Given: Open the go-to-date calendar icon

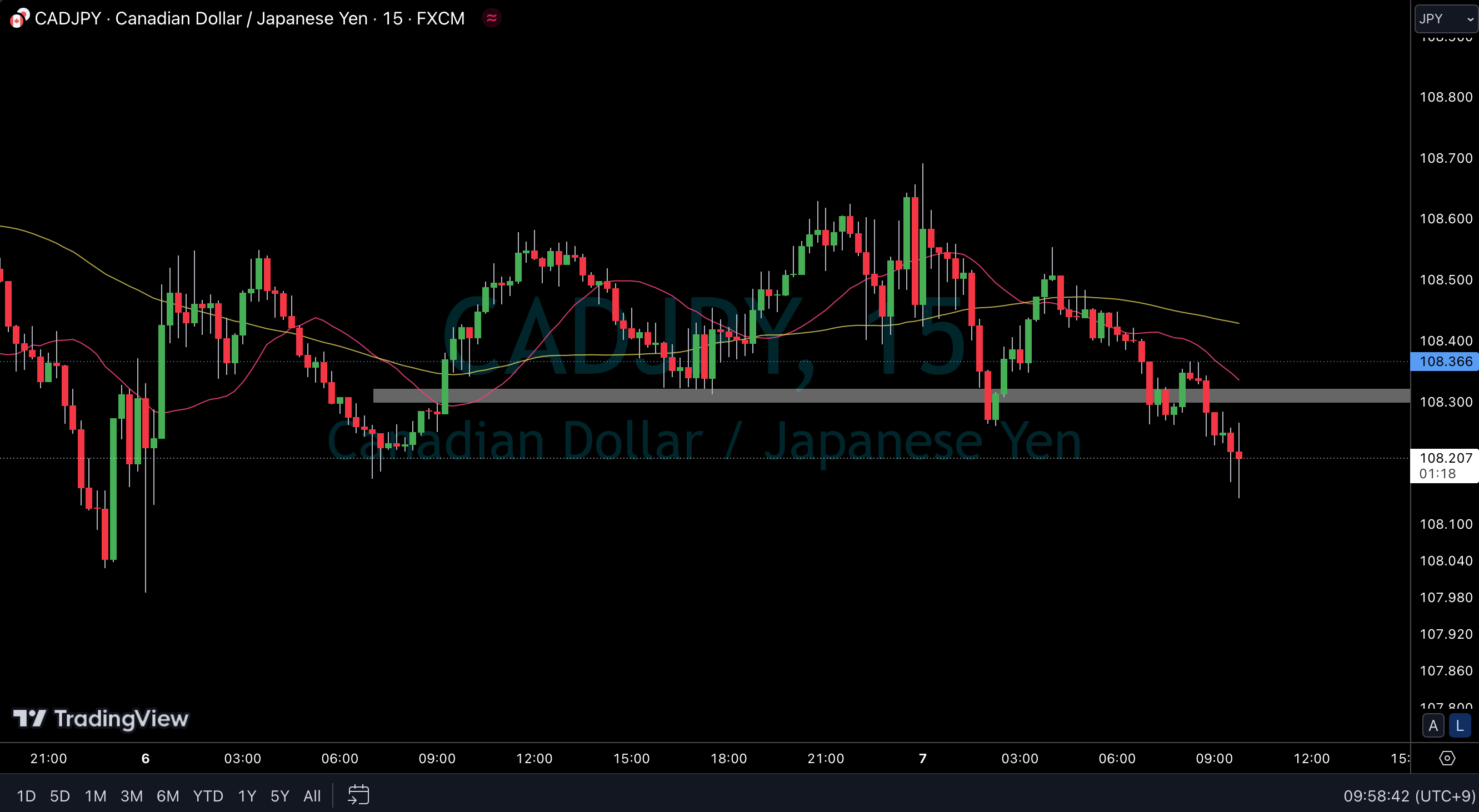Looking at the screenshot, I should (x=359, y=795).
